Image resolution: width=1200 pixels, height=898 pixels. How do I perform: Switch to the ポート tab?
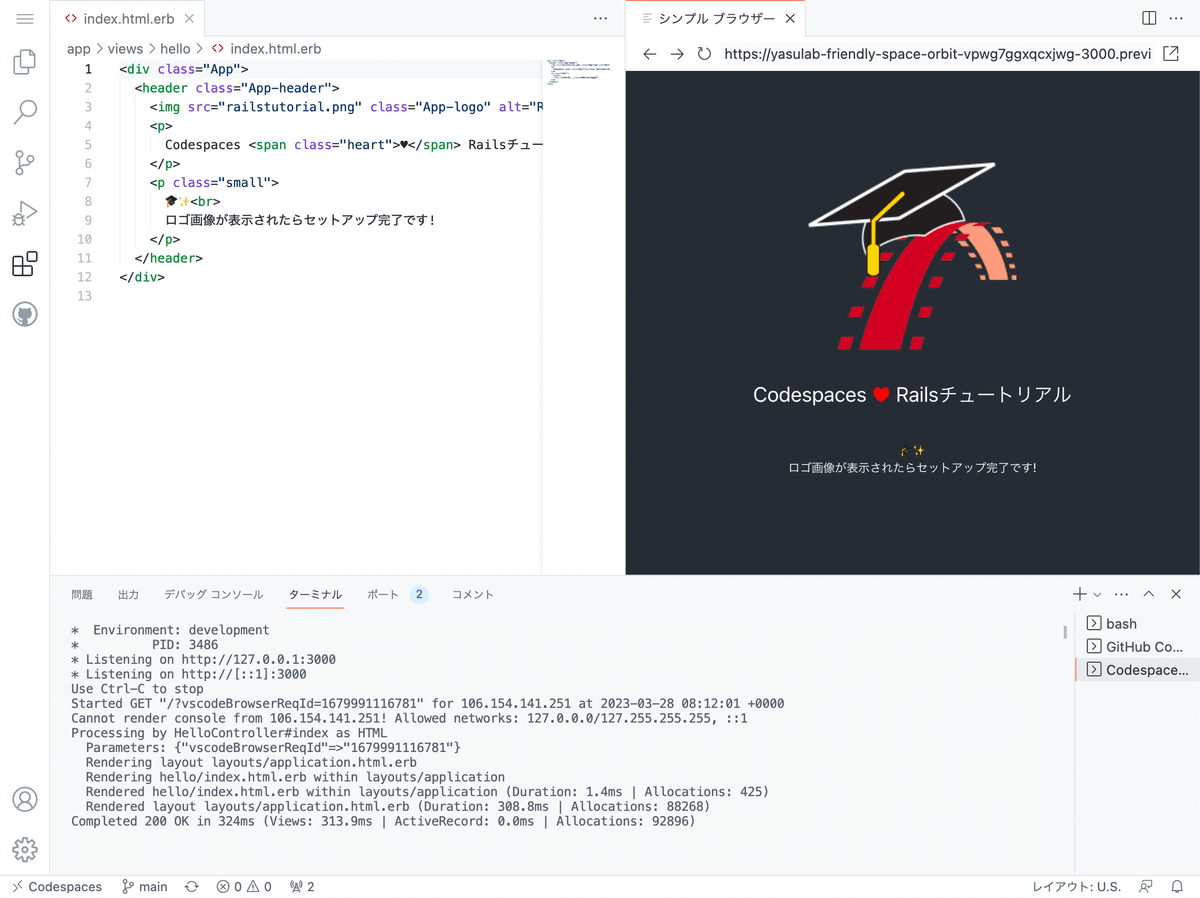pyautogui.click(x=383, y=594)
